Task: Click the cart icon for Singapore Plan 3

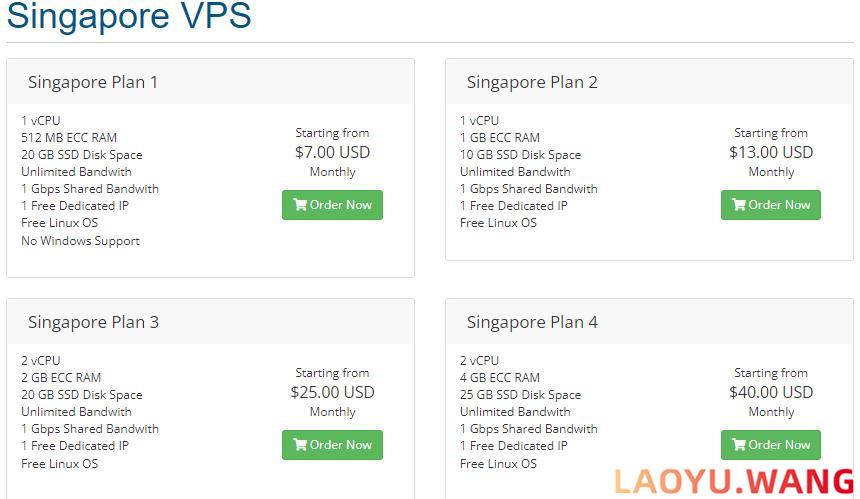Action: click(x=300, y=444)
